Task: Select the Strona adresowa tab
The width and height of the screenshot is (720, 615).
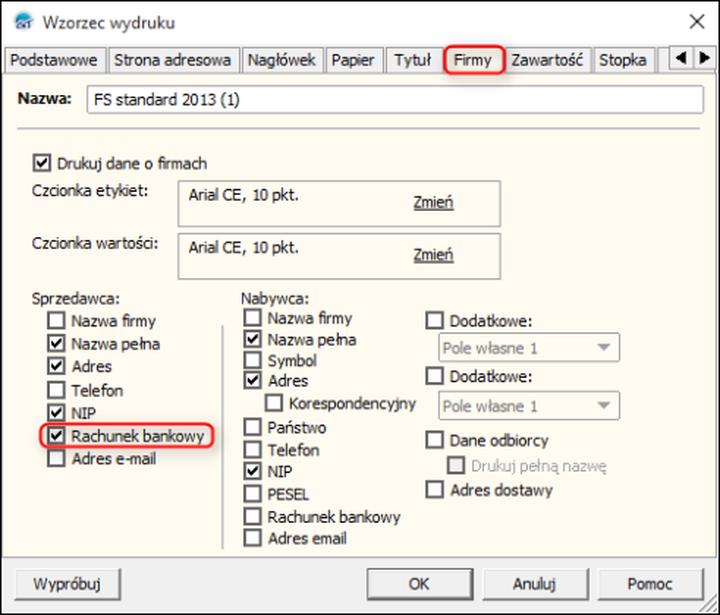Action: click(173, 60)
